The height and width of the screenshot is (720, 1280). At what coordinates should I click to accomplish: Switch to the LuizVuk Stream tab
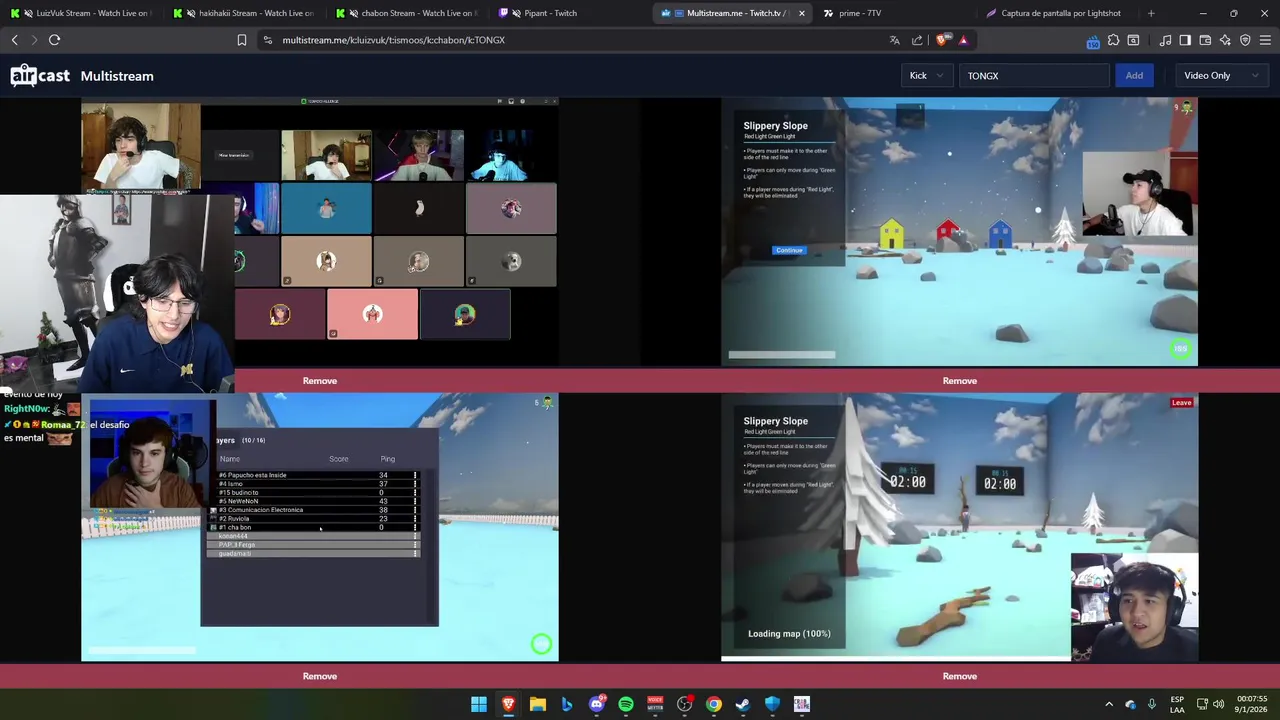[82, 13]
